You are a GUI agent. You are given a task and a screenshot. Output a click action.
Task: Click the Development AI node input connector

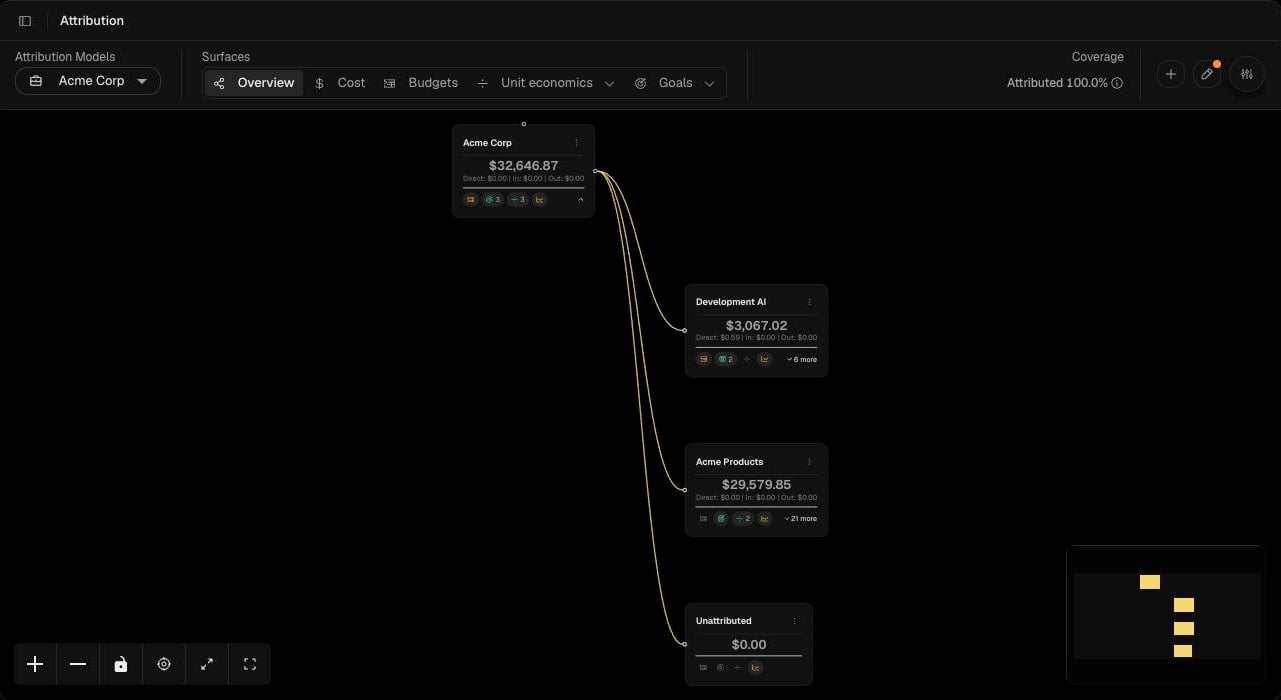[685, 330]
